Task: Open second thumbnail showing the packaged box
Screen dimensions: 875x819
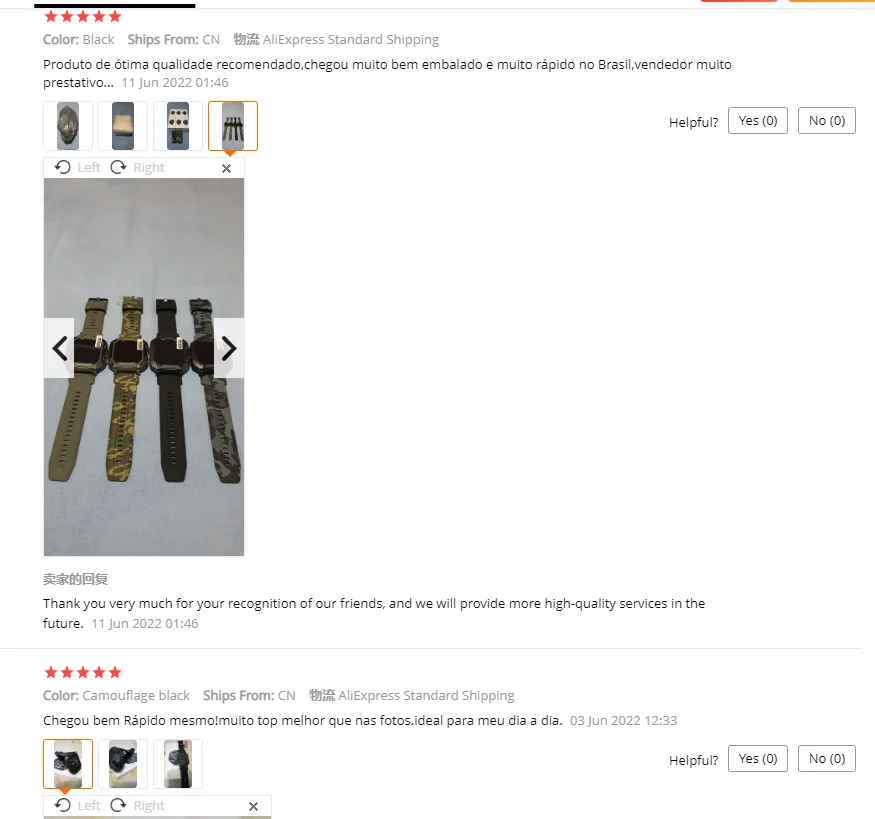Action: pyautogui.click(x=123, y=126)
